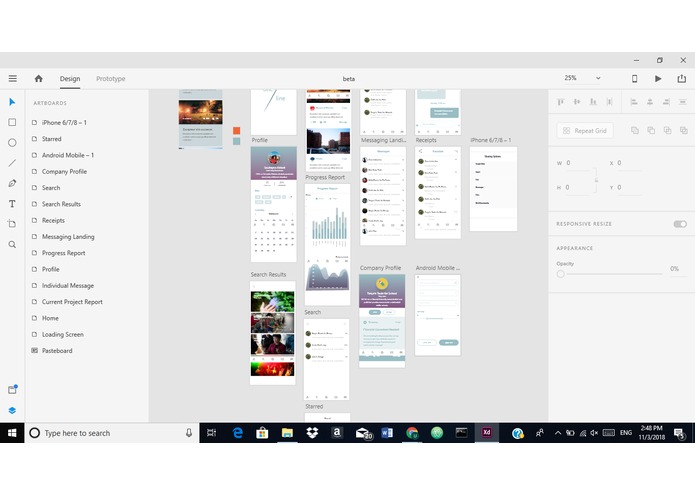This screenshot has height=494, width=695.
Task: Switch to the Prototype tab
Action: click(110, 78)
